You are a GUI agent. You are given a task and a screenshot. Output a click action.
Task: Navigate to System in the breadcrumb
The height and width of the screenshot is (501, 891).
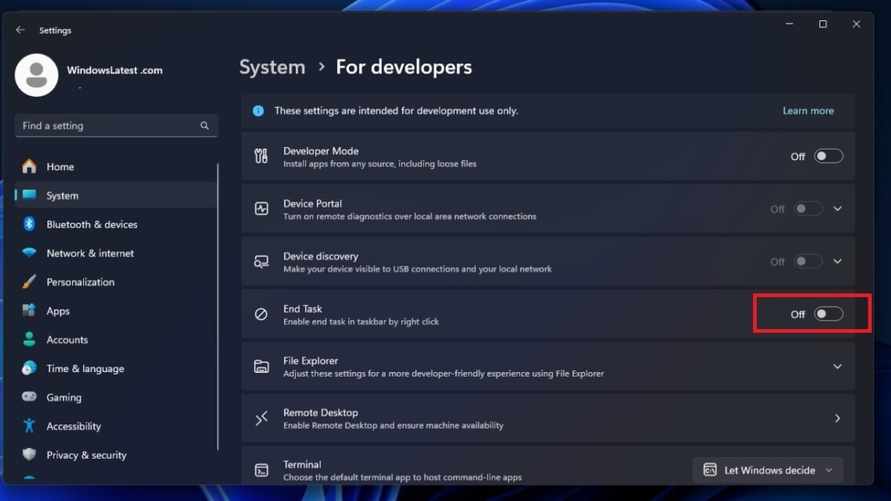pyautogui.click(x=272, y=67)
